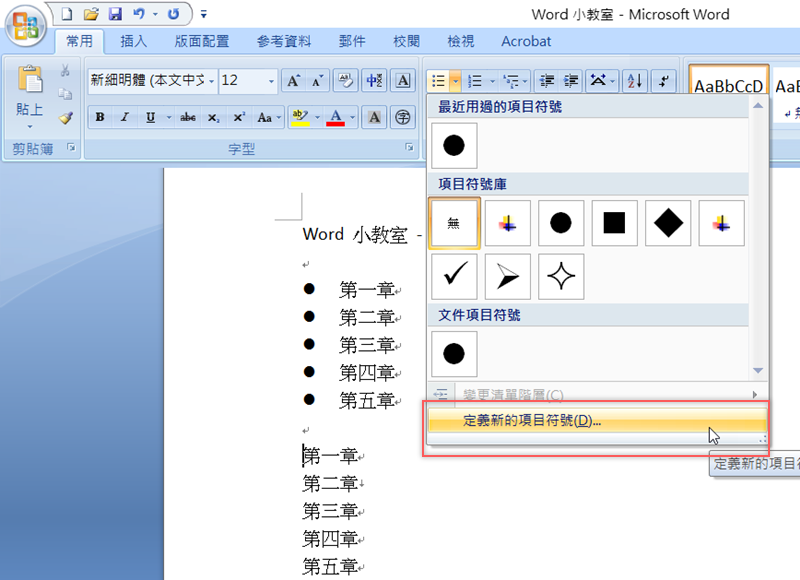Image resolution: width=800 pixels, height=580 pixels.
Task: Toggle italic formatting
Action: click(125, 118)
